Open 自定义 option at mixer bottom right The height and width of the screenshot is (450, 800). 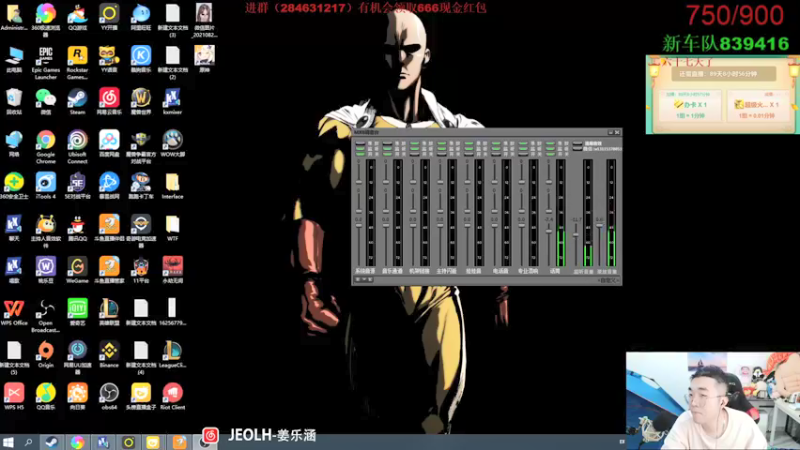[x=608, y=280]
